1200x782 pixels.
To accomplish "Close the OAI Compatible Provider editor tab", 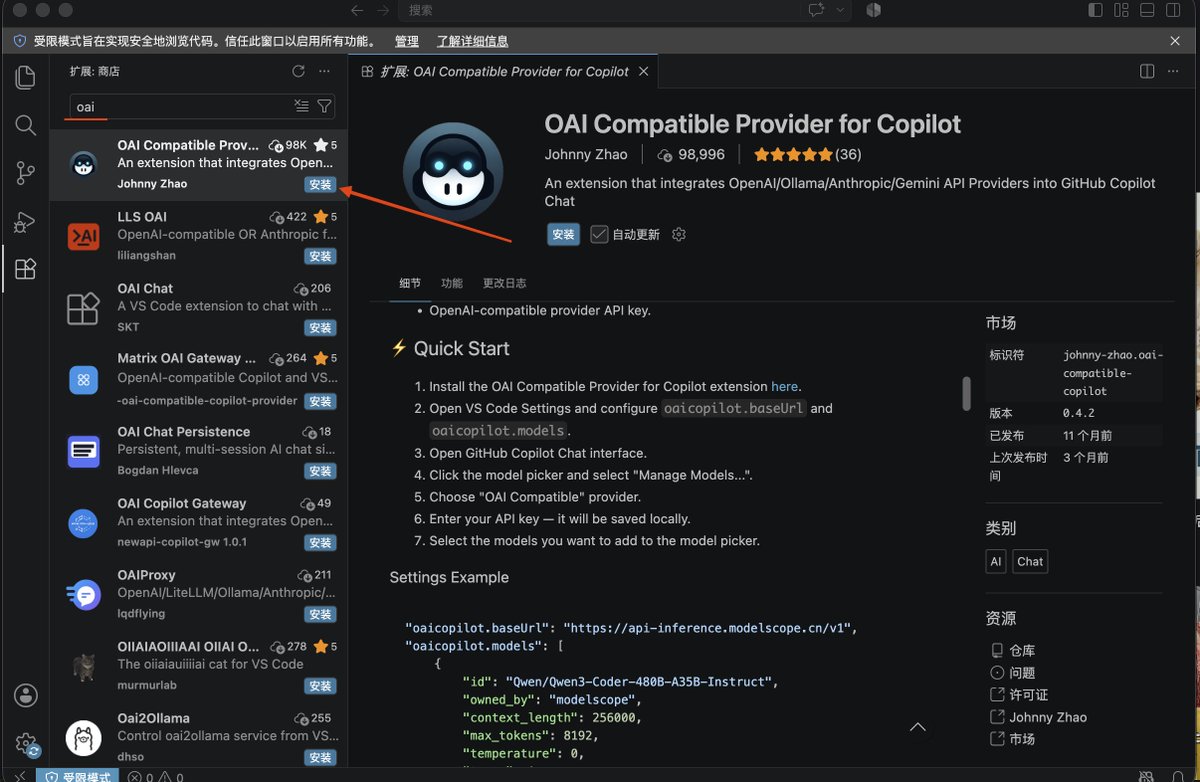I will (644, 71).
